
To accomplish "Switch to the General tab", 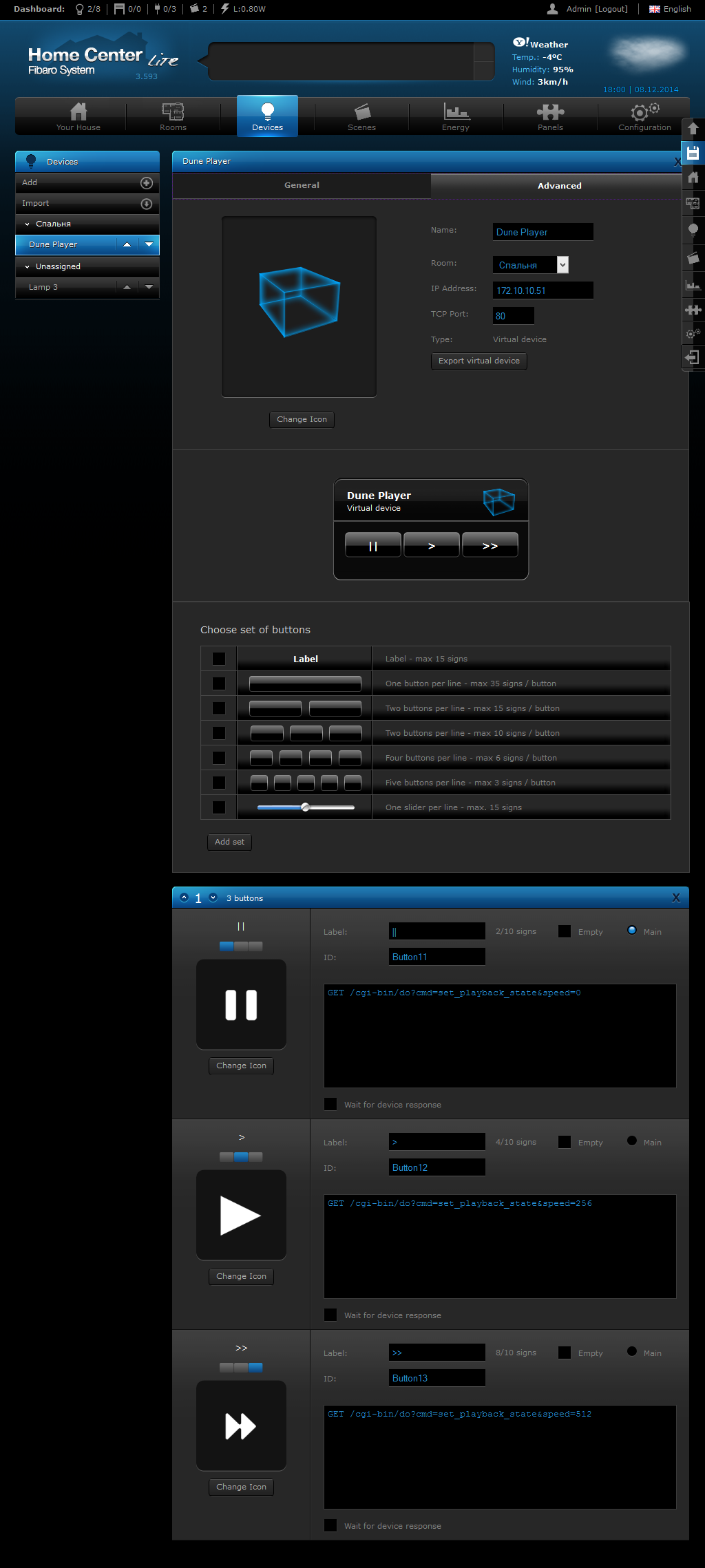I will coord(302,185).
